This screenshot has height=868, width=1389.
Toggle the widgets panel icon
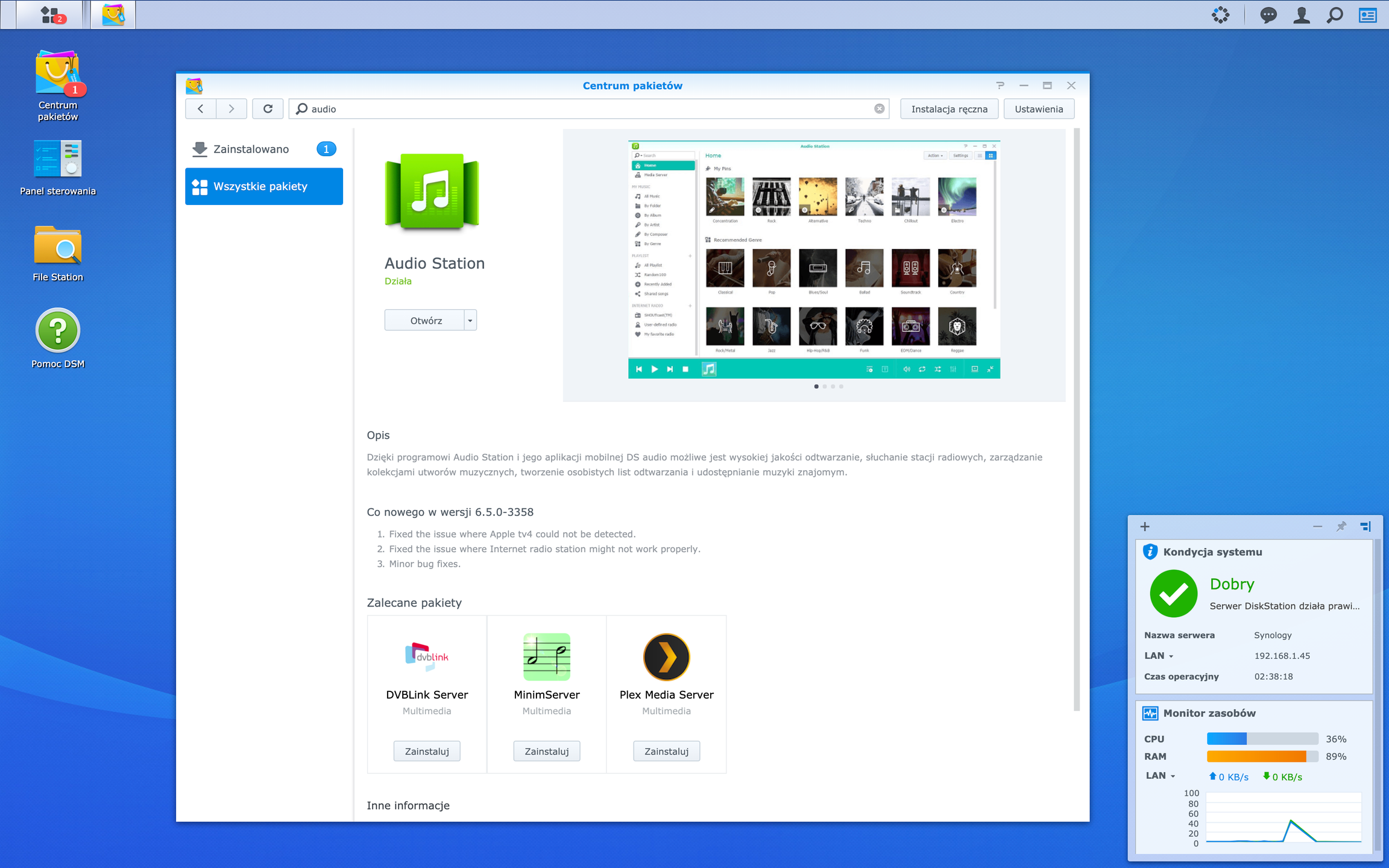click(x=1368, y=14)
